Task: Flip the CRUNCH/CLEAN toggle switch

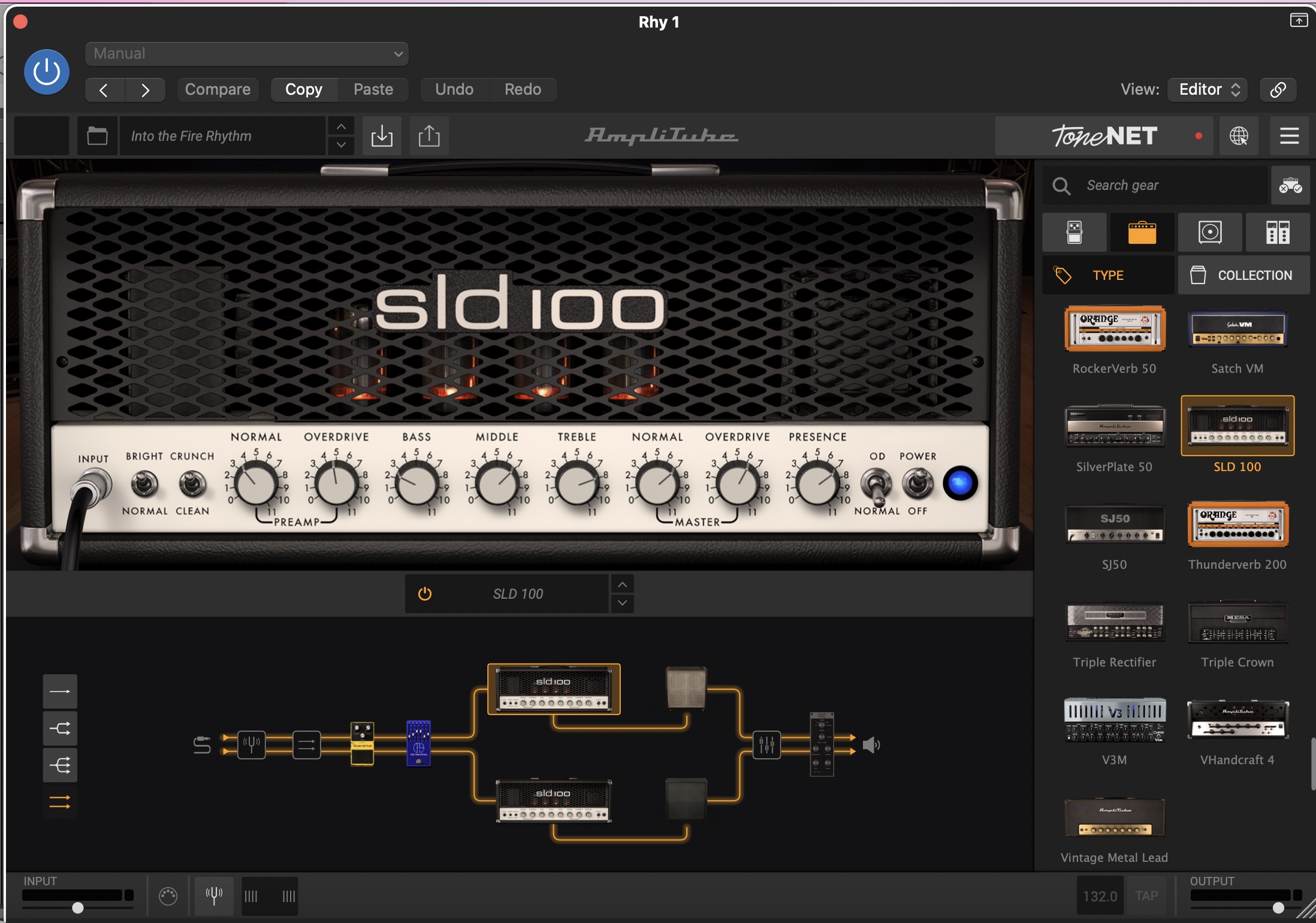Action: [x=192, y=484]
